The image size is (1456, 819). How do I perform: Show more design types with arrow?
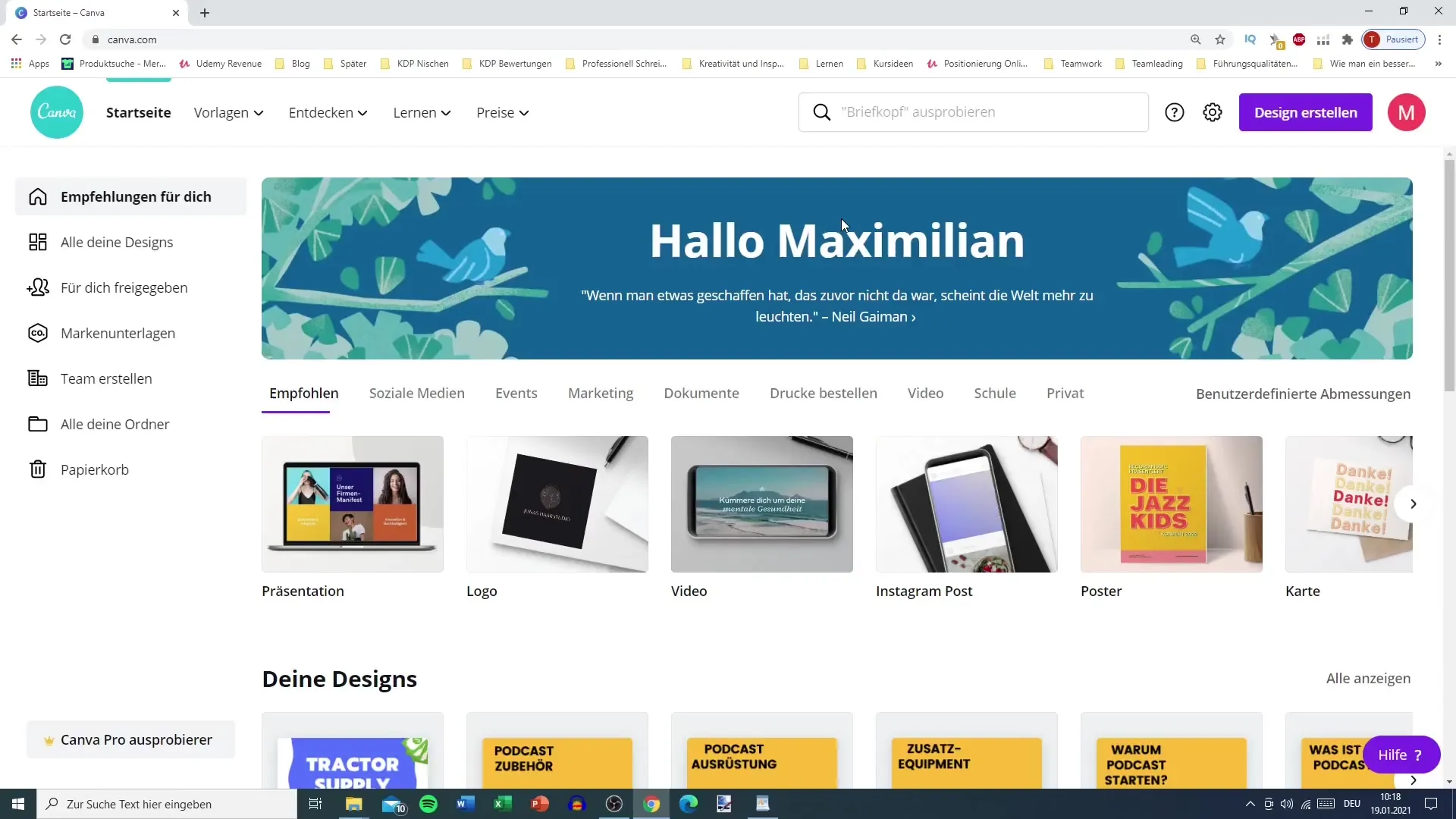click(1413, 504)
